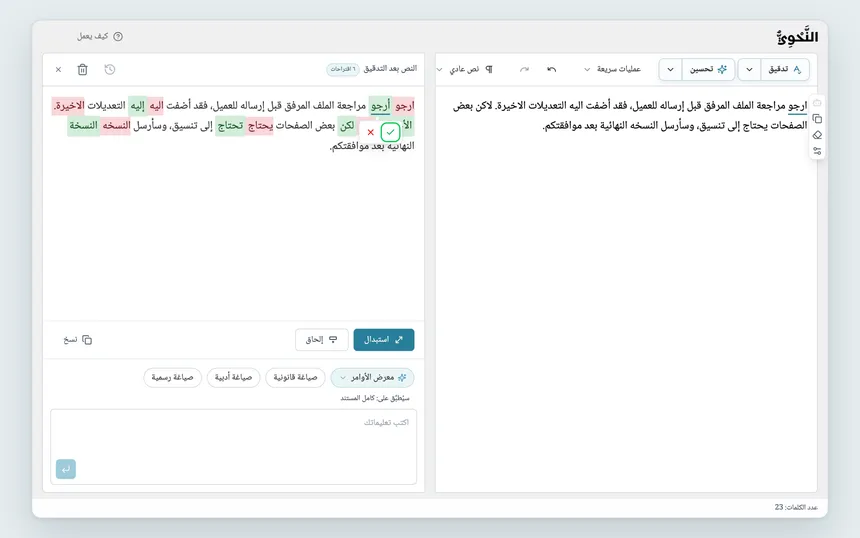Click the سيُطبّق على: كامل المستند label
Screen dimensions: 860x538
pos(375,398)
